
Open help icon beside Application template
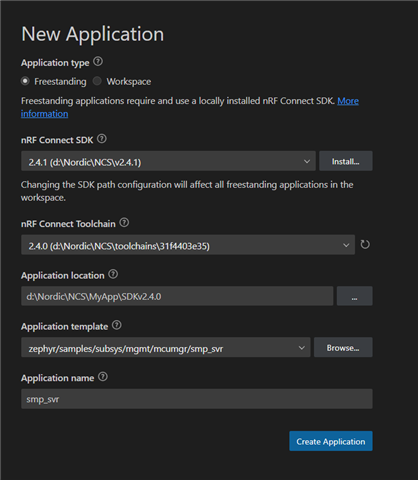[117, 325]
